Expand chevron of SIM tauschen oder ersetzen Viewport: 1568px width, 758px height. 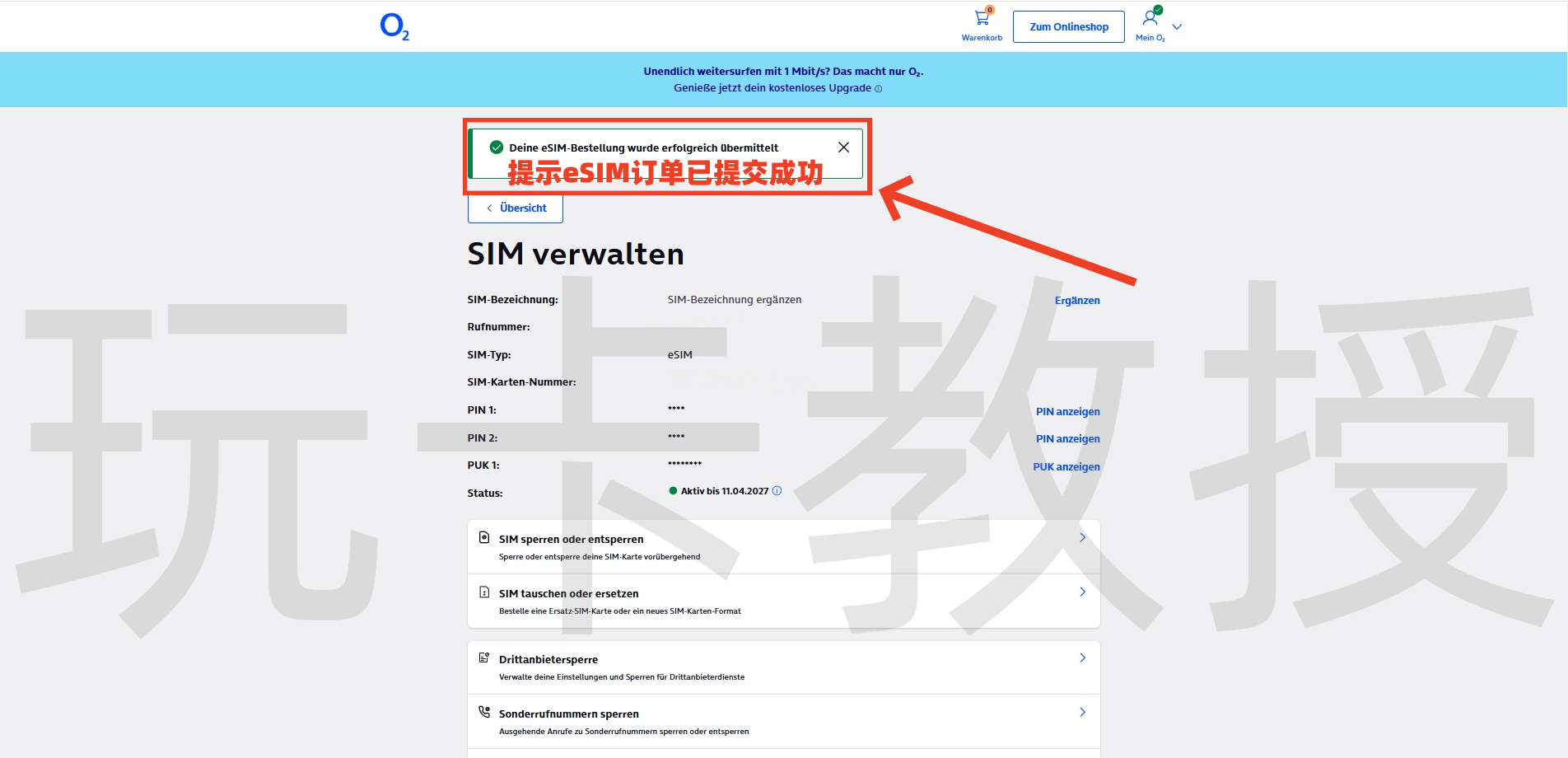pyautogui.click(x=1082, y=592)
